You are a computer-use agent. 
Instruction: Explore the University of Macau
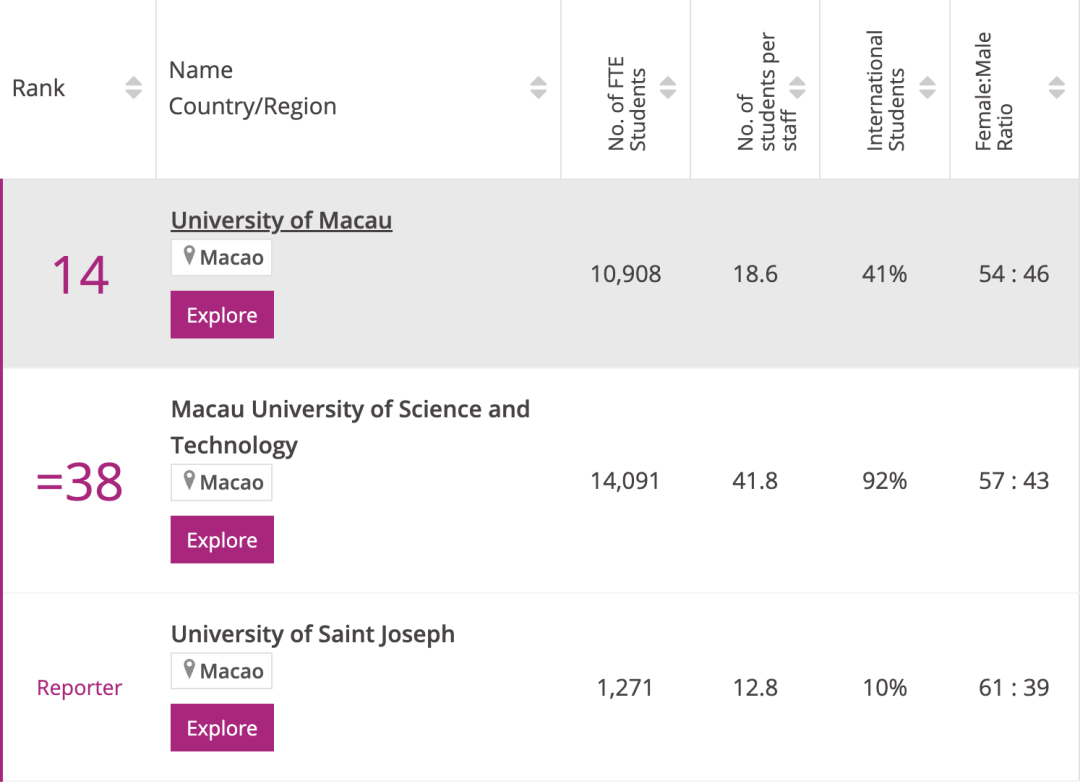click(x=222, y=315)
